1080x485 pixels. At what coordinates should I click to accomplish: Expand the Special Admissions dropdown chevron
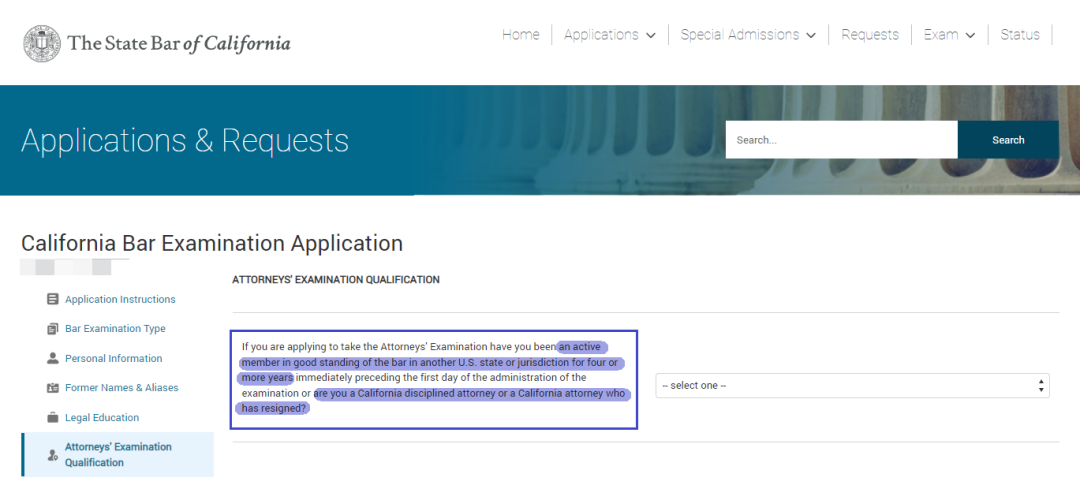tap(811, 36)
